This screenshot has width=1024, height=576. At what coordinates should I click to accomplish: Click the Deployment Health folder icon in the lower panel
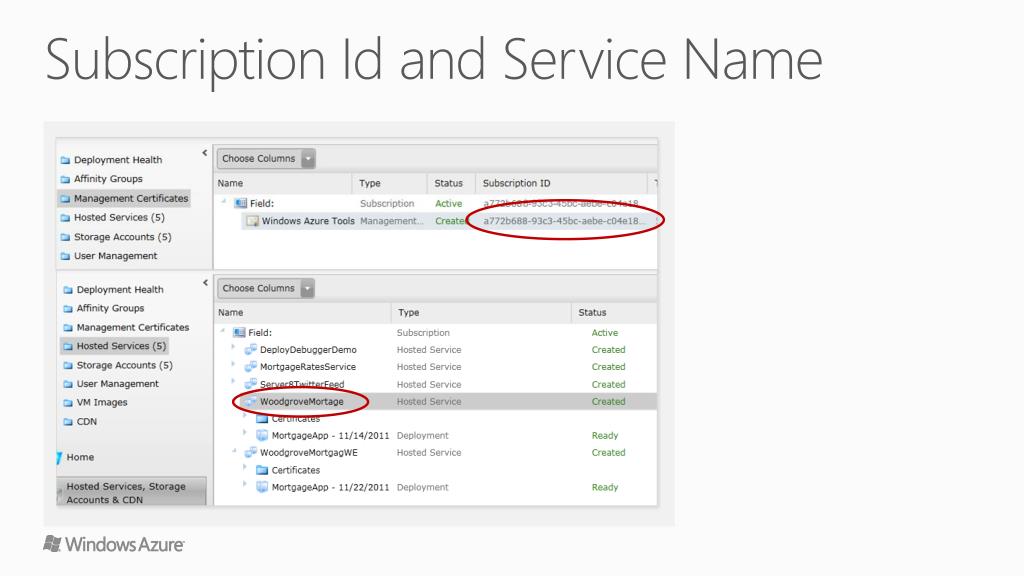(x=68, y=290)
